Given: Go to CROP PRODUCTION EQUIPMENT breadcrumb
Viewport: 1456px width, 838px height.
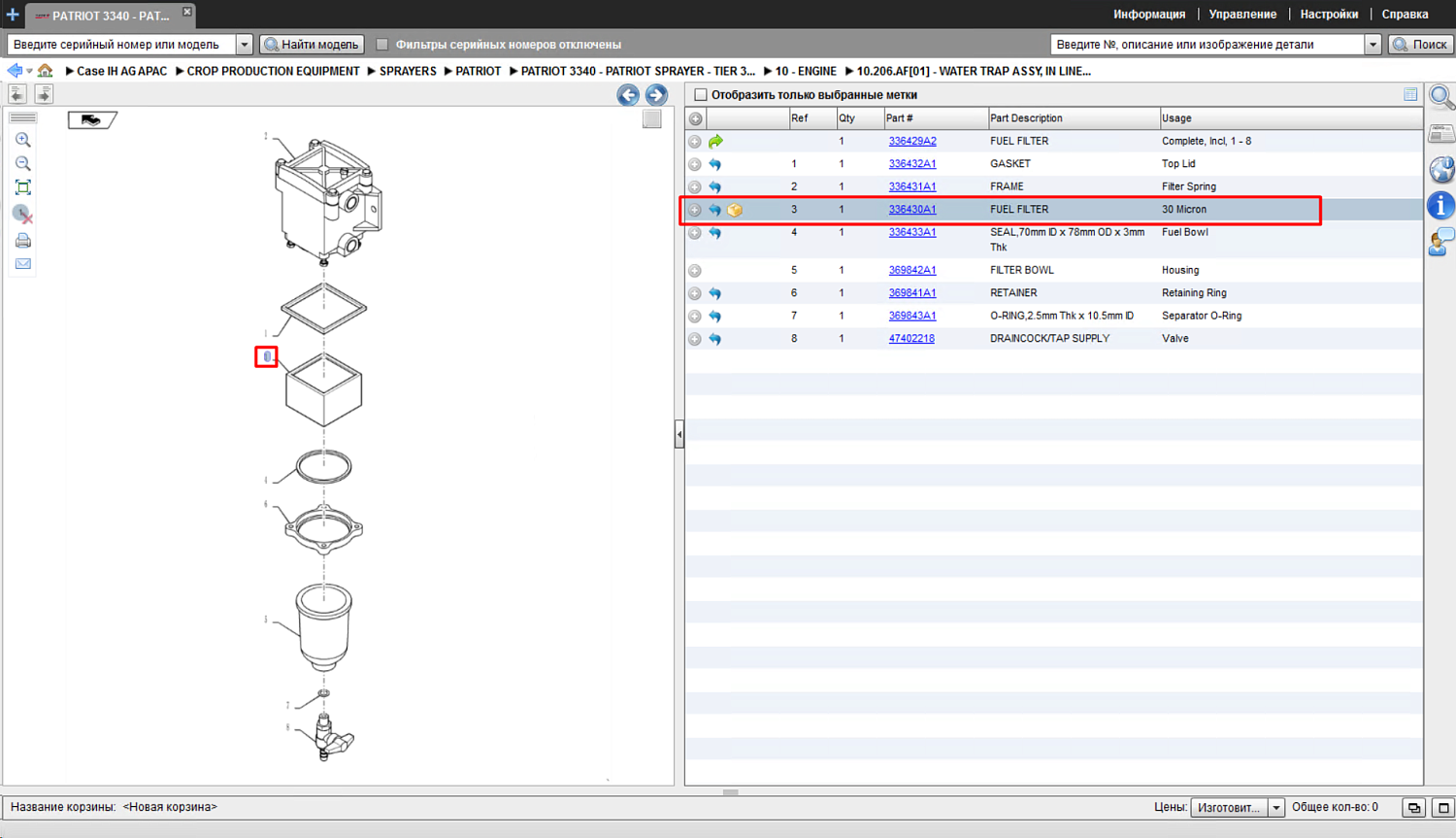Looking at the screenshot, I should point(273,71).
